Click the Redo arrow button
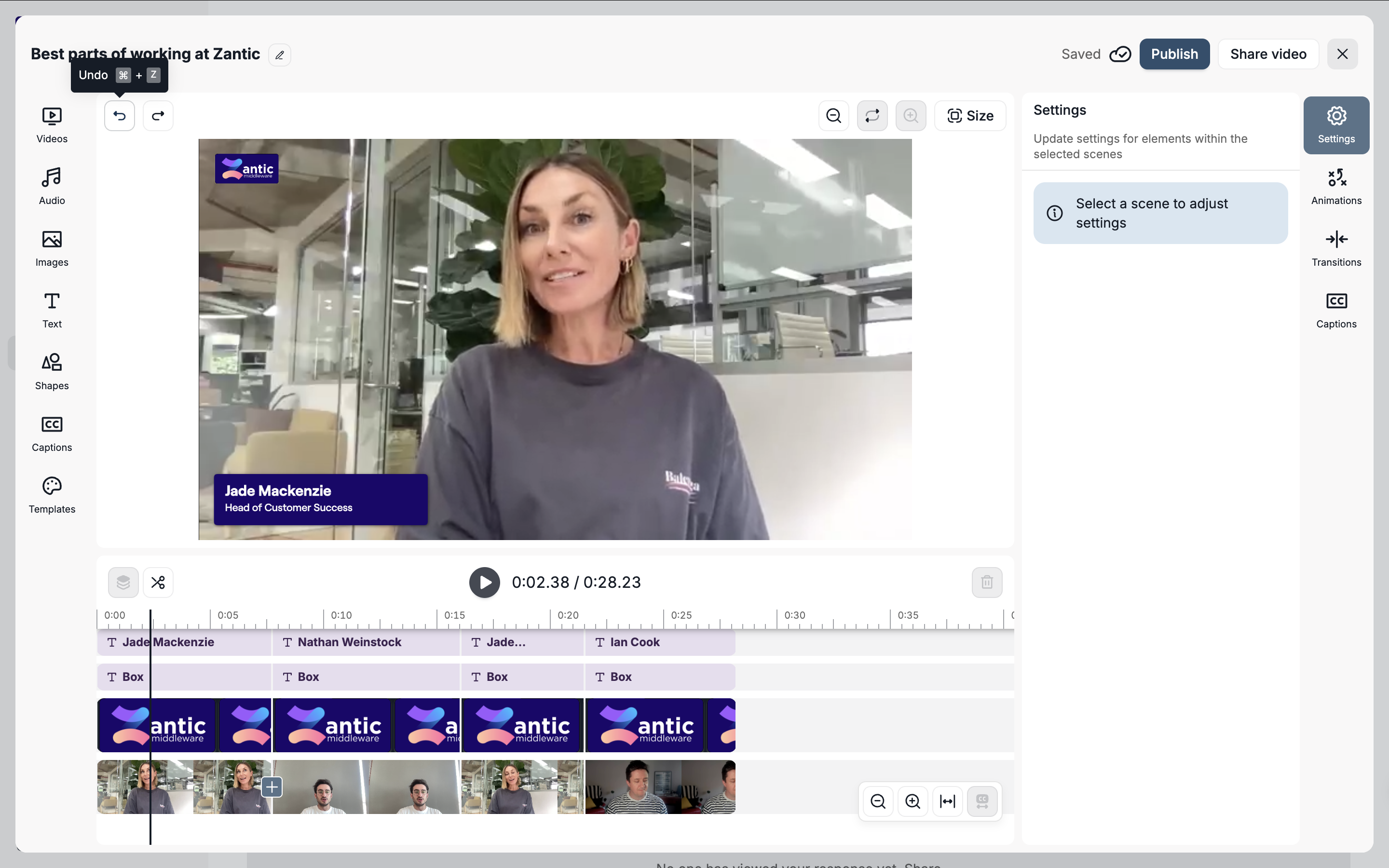 [x=158, y=116]
